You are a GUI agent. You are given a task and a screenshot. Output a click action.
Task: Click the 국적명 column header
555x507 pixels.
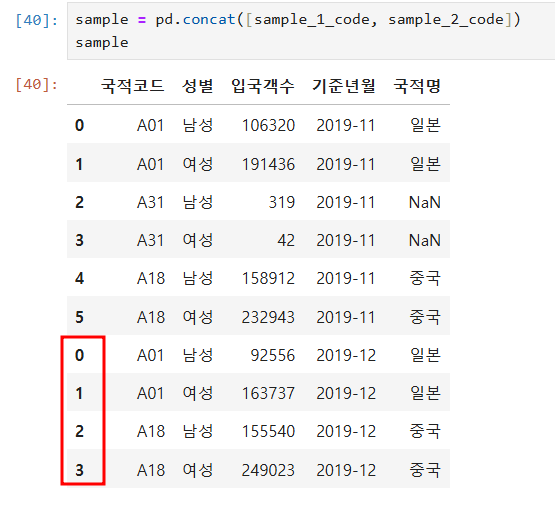pyautogui.click(x=417, y=86)
